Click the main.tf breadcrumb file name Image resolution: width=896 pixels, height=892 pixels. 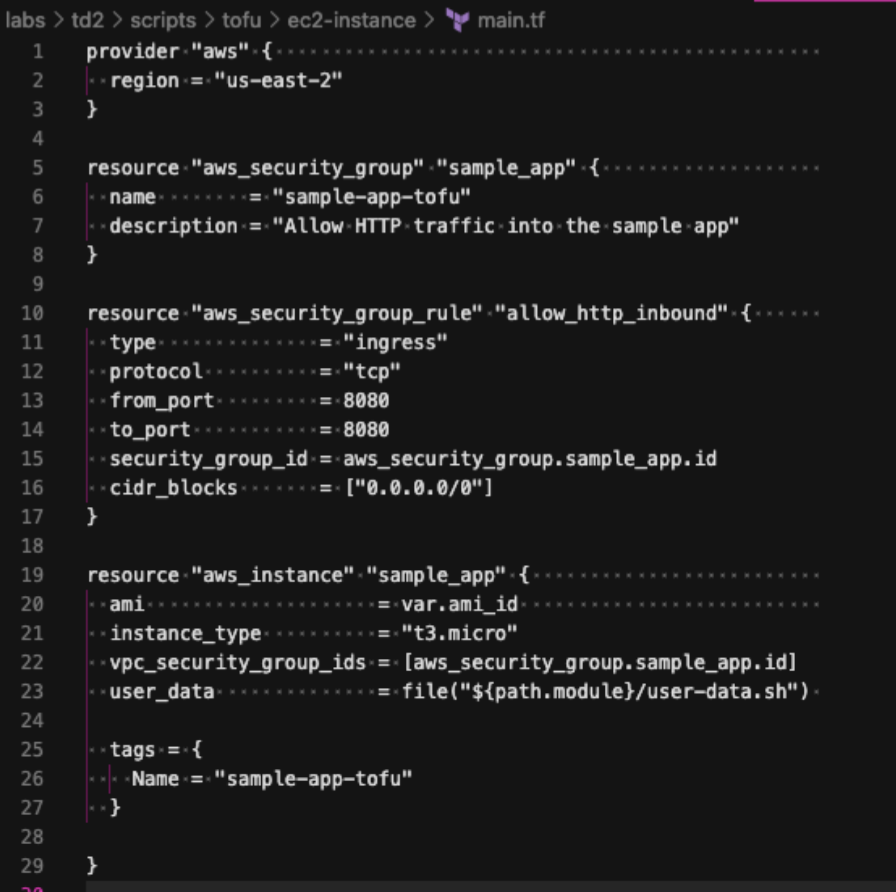[510, 20]
